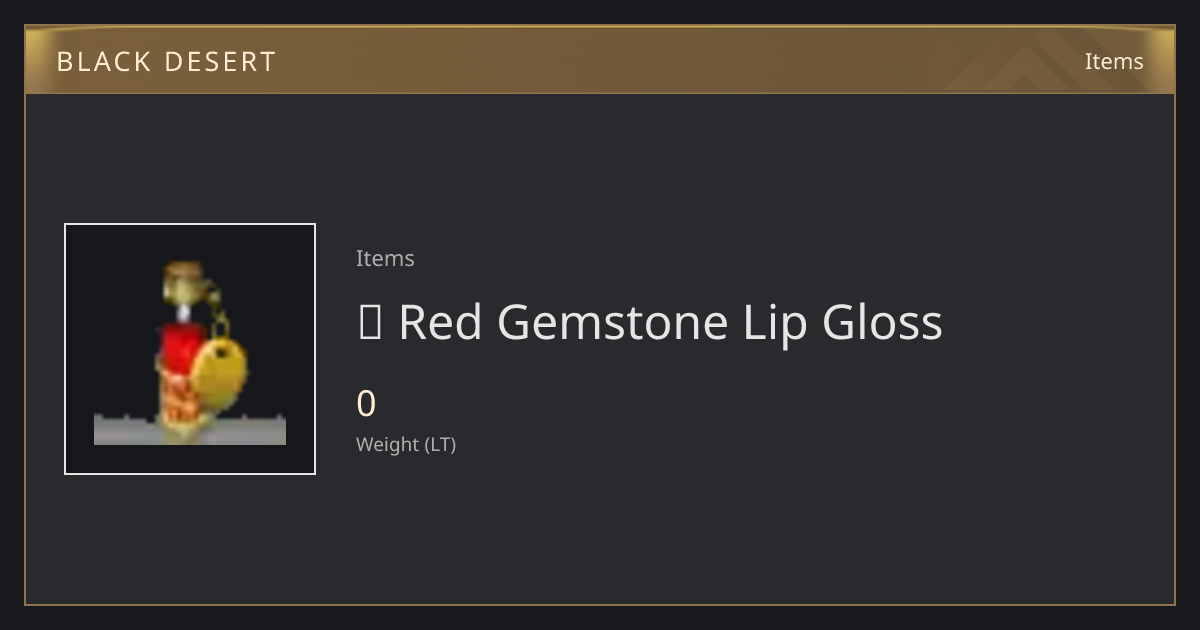Click the word Gemstone in the item title
1200x630 pixels.
click(x=612, y=322)
